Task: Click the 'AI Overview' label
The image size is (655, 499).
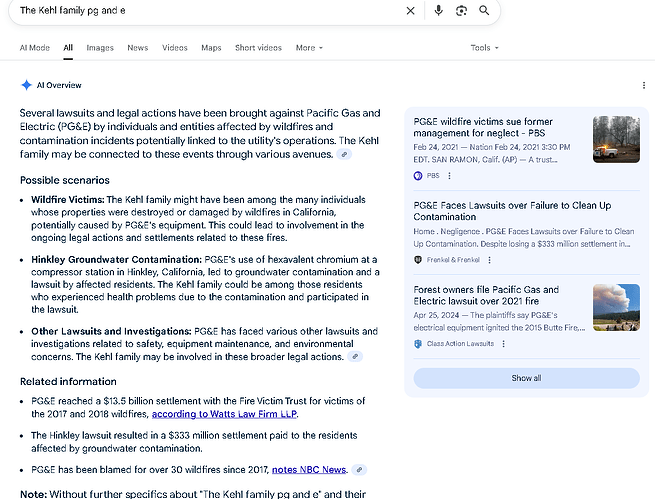Action: click(x=59, y=85)
